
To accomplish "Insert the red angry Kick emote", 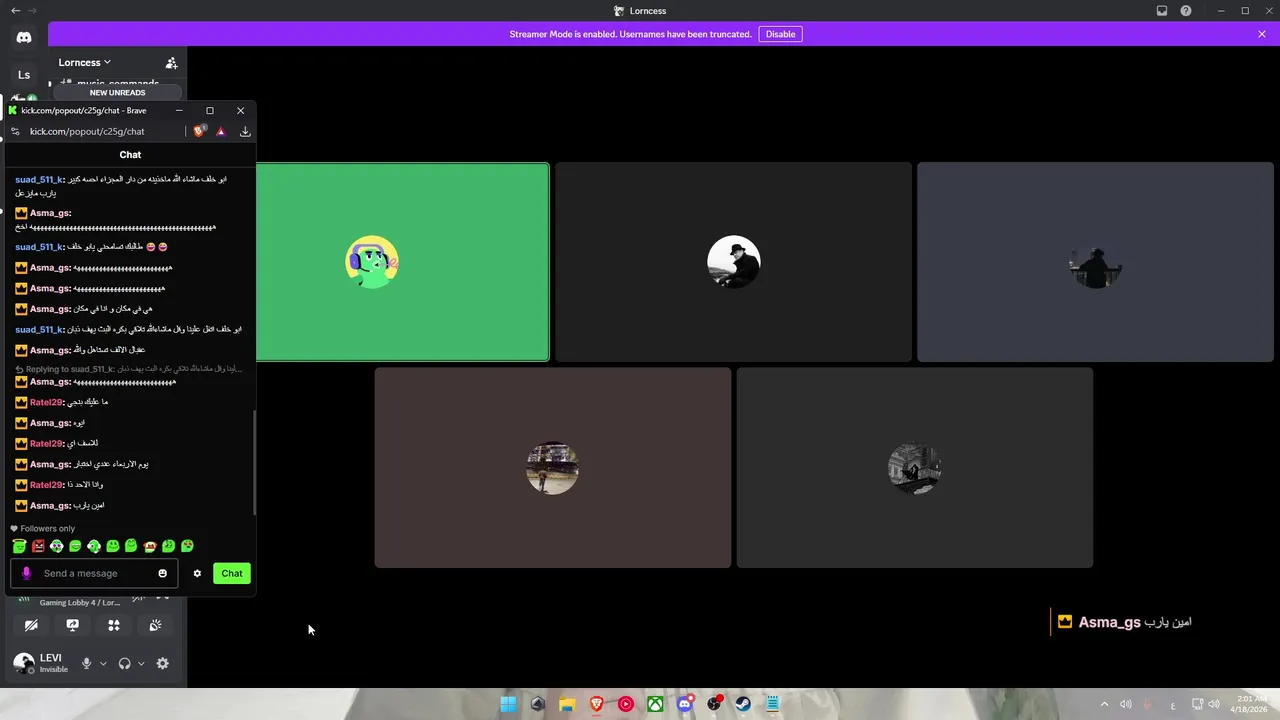I will (x=38, y=546).
